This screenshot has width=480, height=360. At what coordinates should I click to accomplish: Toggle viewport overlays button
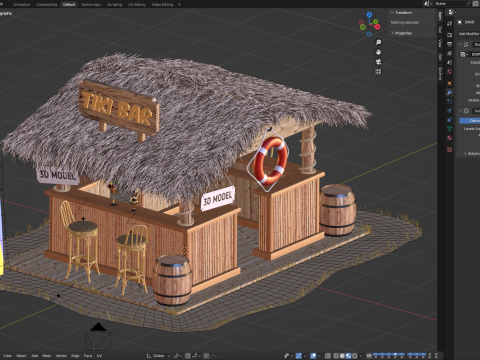313,356
